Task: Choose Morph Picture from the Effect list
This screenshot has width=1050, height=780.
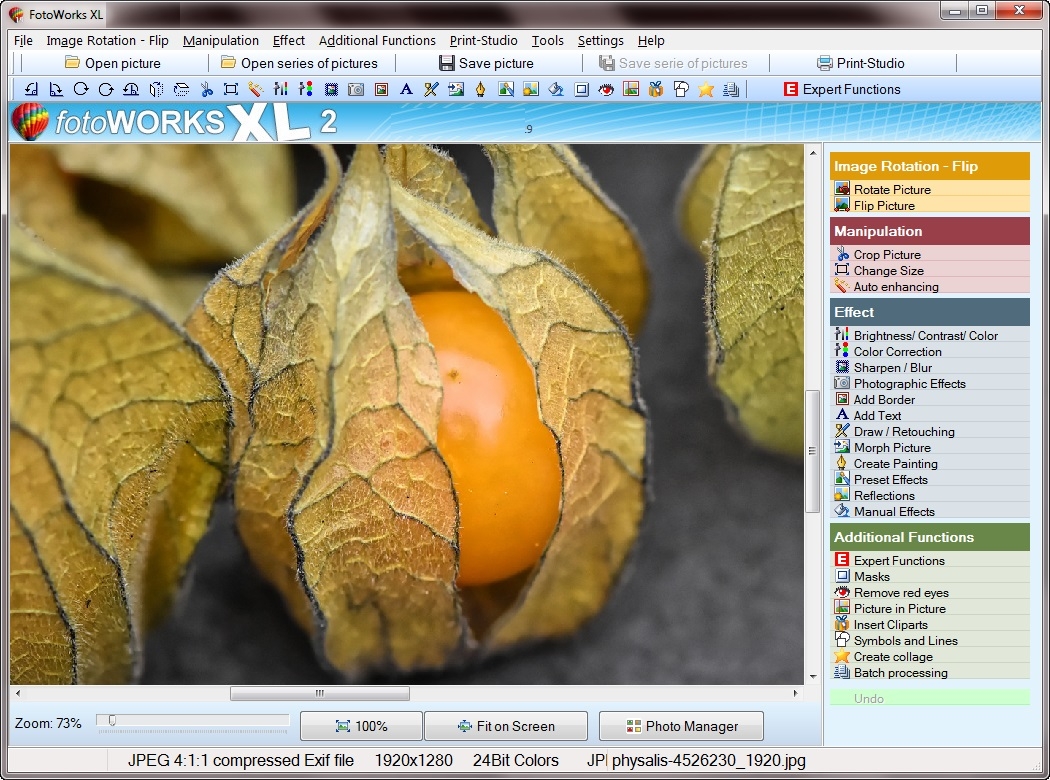Action: [891, 447]
